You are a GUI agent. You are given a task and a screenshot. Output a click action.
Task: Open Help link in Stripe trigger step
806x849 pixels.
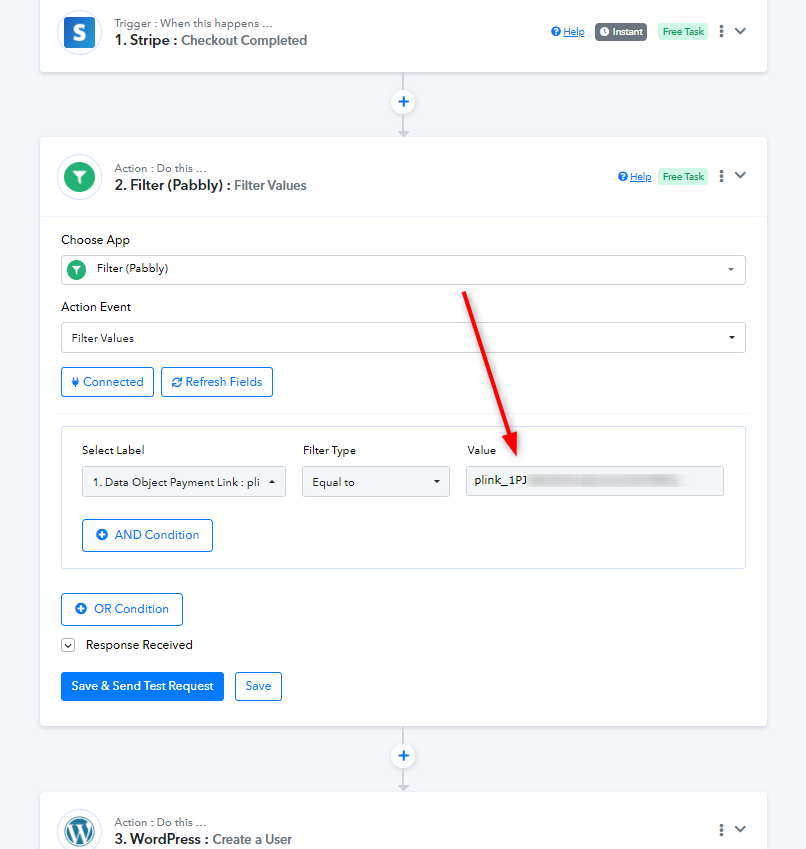(x=568, y=31)
